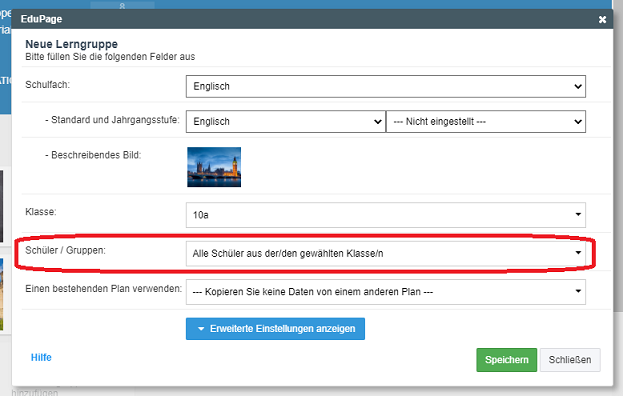Viewport: 623px width, 396px height.
Task: Close the EduPage dialog with X icon
Action: [602, 19]
